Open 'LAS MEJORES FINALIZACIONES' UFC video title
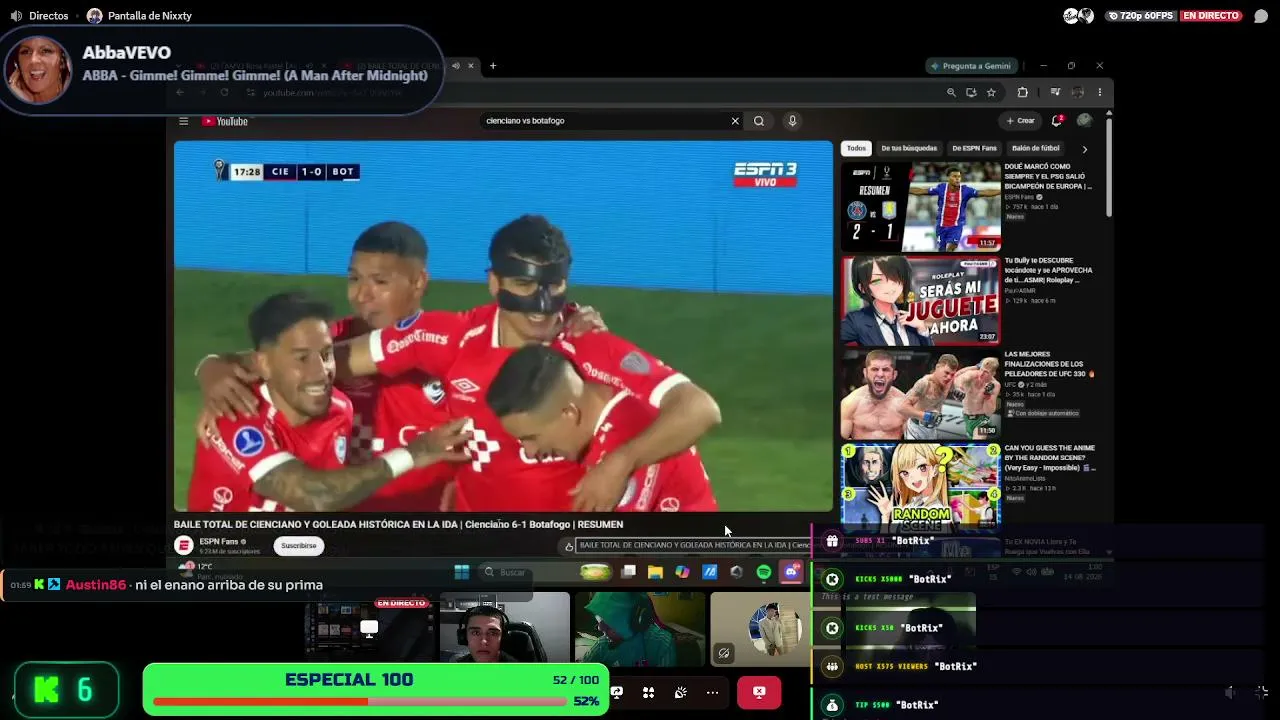Viewport: 1280px width, 720px height. [x=1049, y=364]
